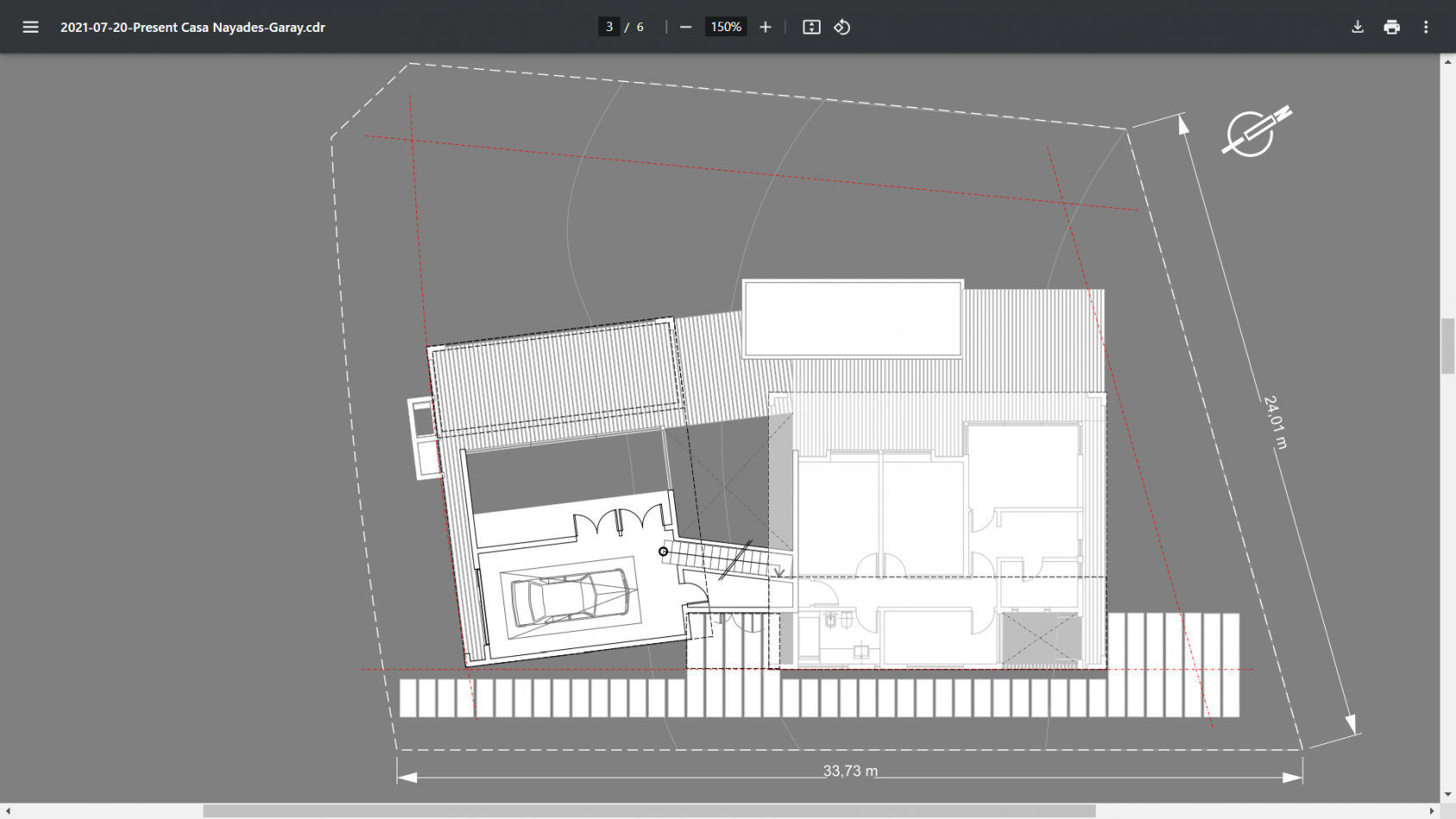Click the 33,73 m dimension label
Screen dimensions: 1456x819
point(850,771)
